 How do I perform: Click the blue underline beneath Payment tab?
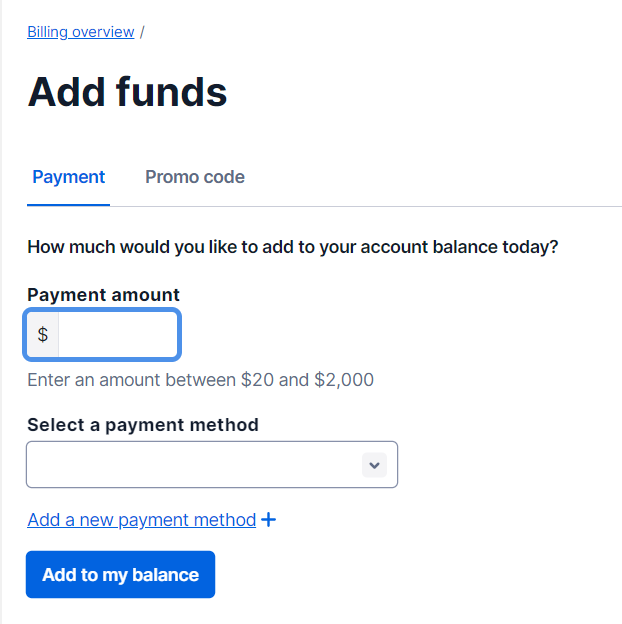(x=68, y=205)
